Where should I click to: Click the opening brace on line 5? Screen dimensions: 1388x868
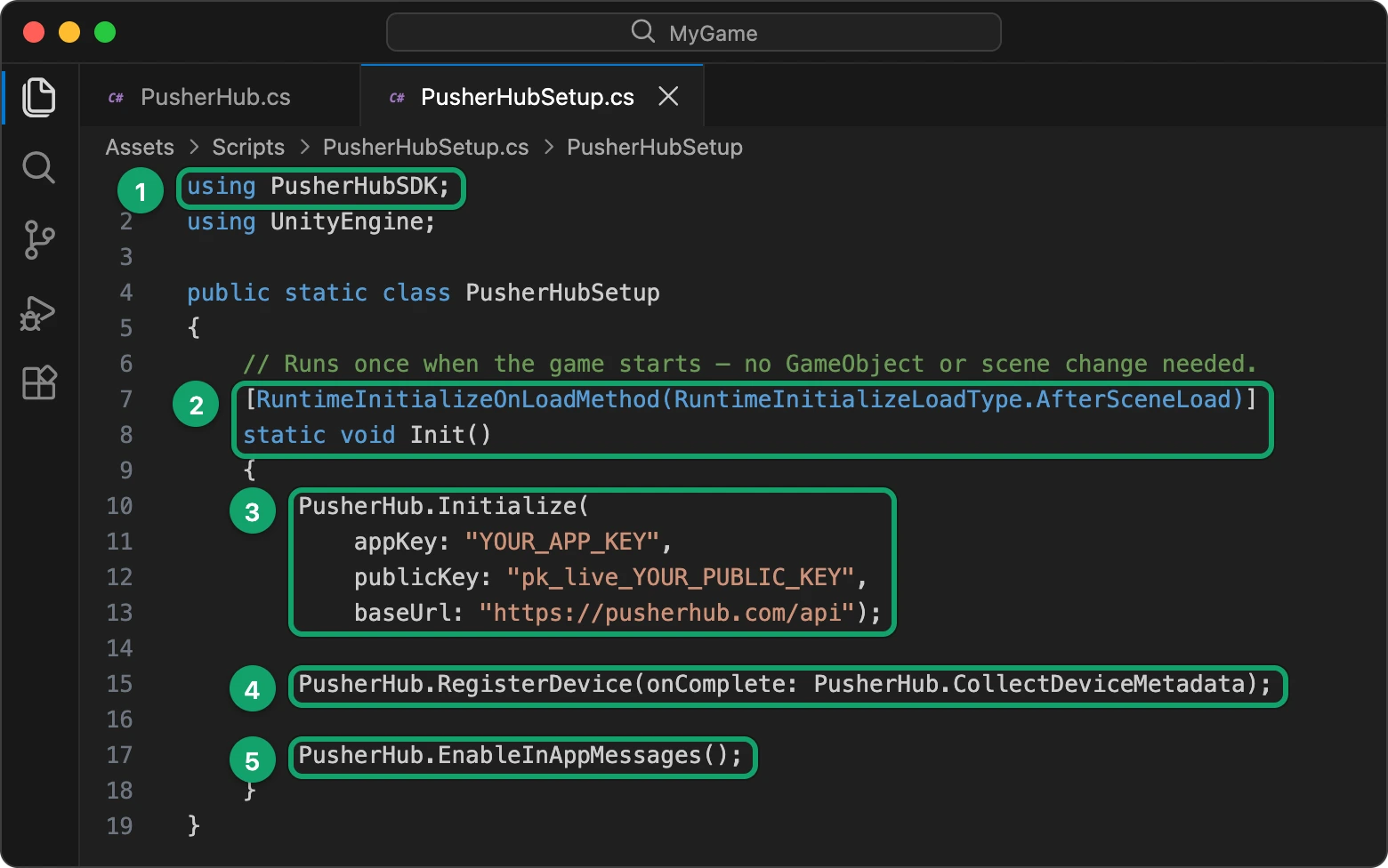click(194, 328)
